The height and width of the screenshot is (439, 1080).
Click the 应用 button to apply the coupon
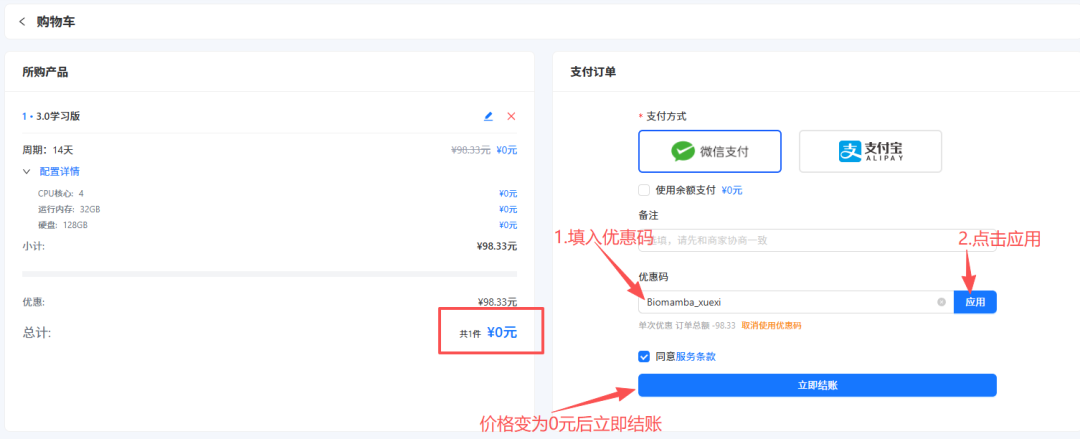(x=975, y=302)
